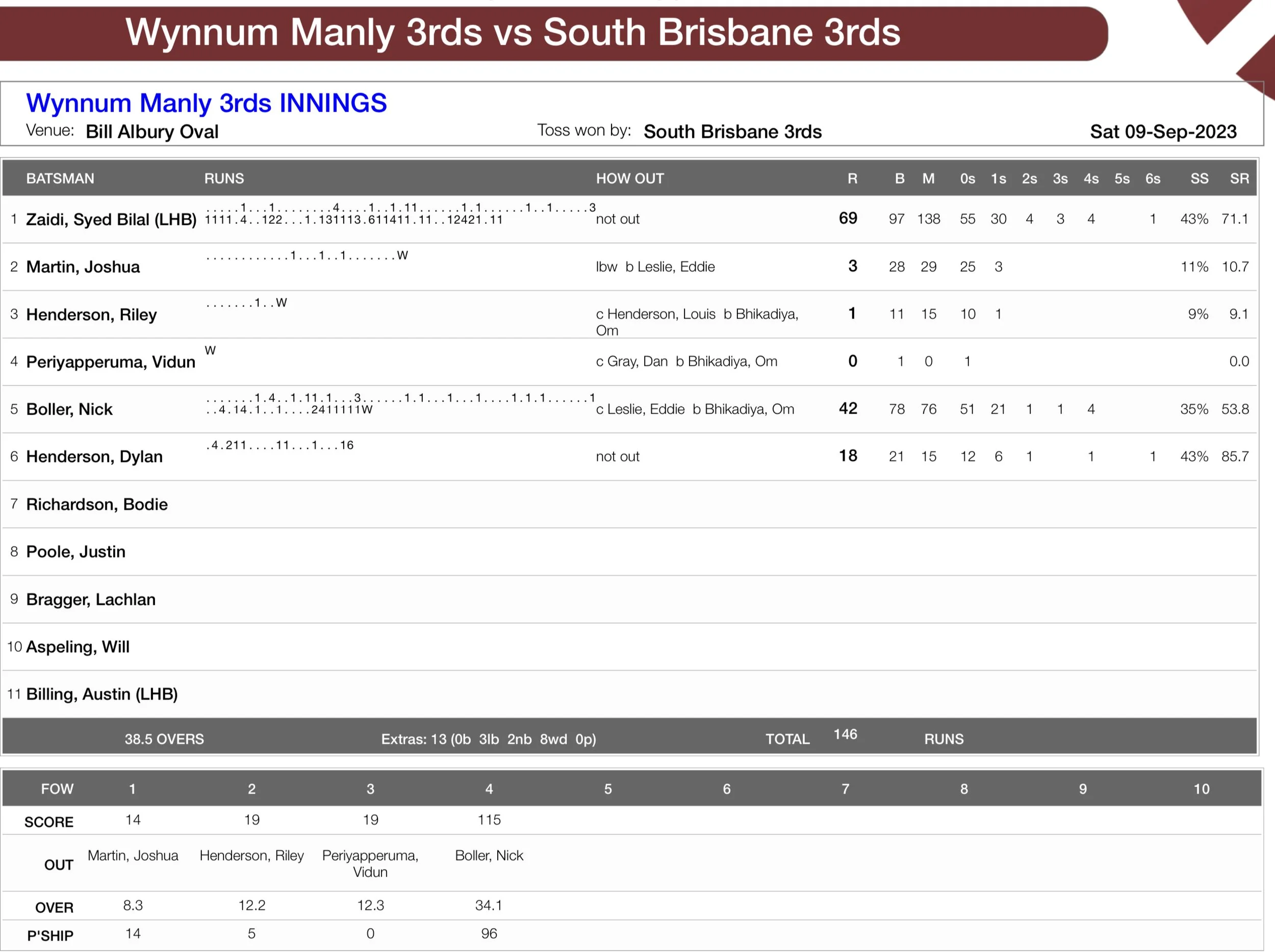This screenshot has width=1275, height=952.
Task: Click the TOTAL 146 runs value
Action: (845, 734)
